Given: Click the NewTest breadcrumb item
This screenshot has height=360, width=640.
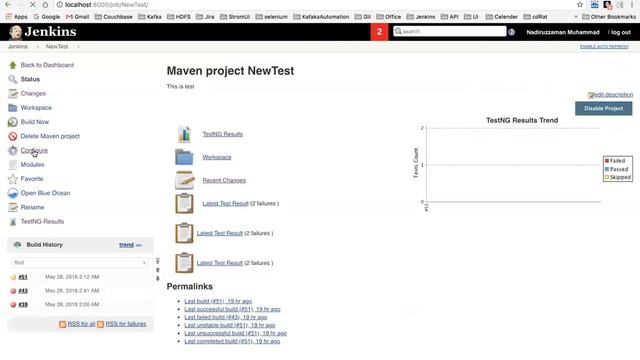Looking at the screenshot, I should (x=57, y=47).
